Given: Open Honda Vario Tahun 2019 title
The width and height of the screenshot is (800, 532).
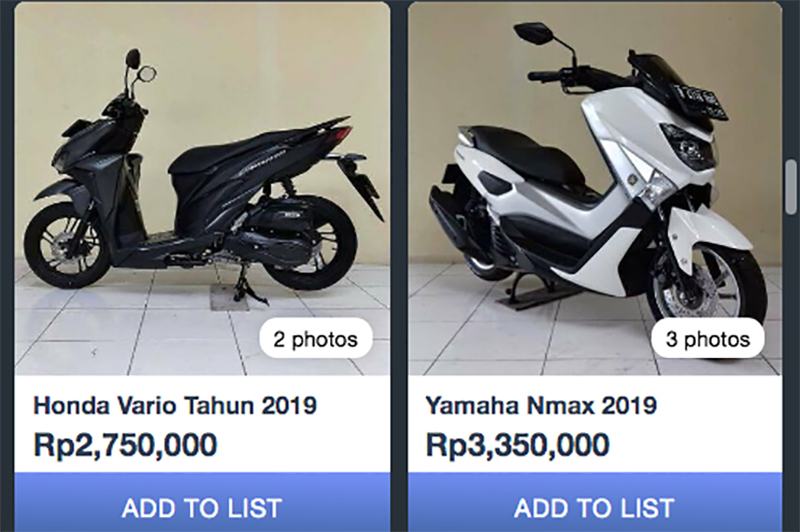Looking at the screenshot, I should [175, 406].
